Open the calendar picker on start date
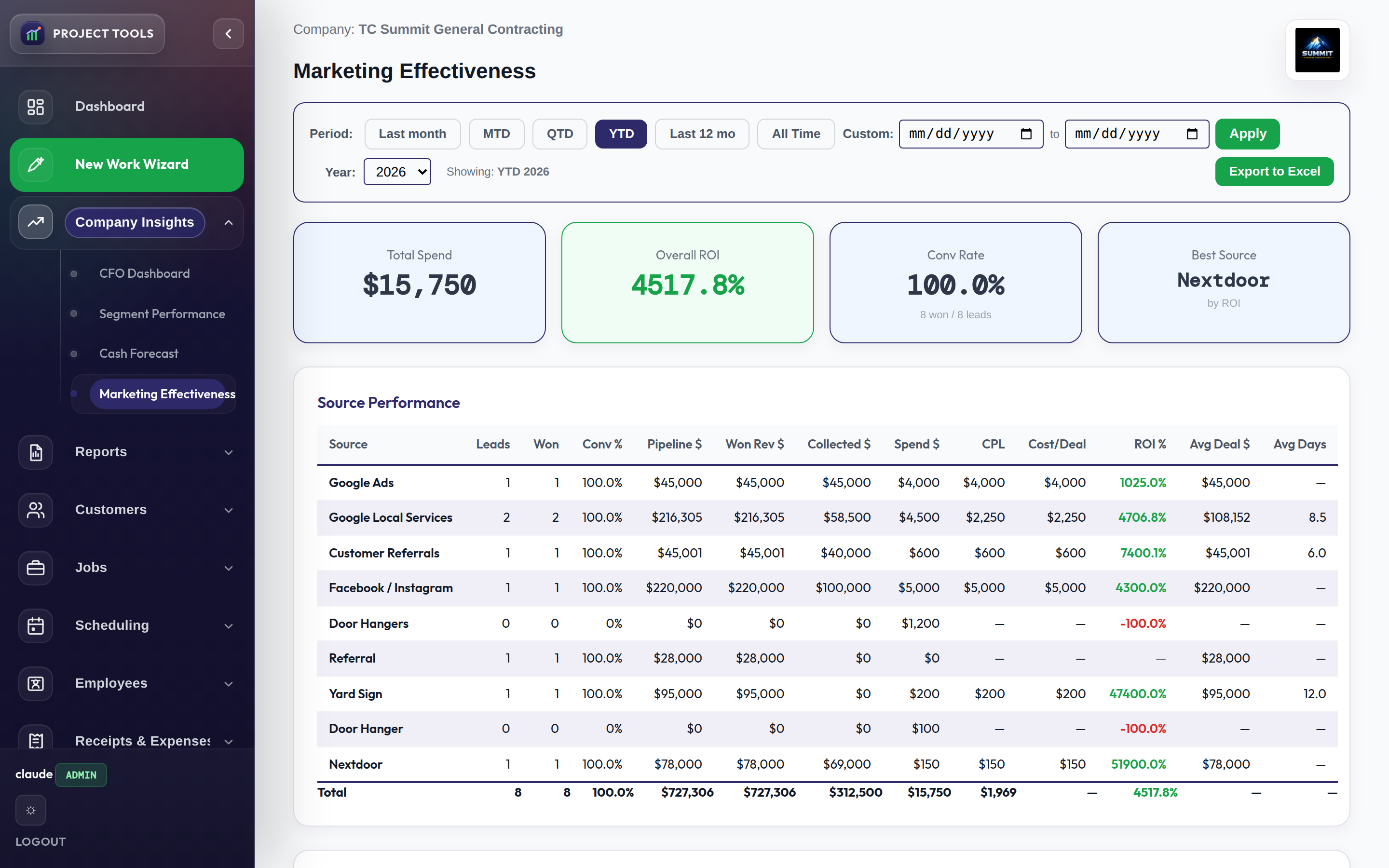Image resolution: width=1389 pixels, height=868 pixels. tap(1026, 134)
